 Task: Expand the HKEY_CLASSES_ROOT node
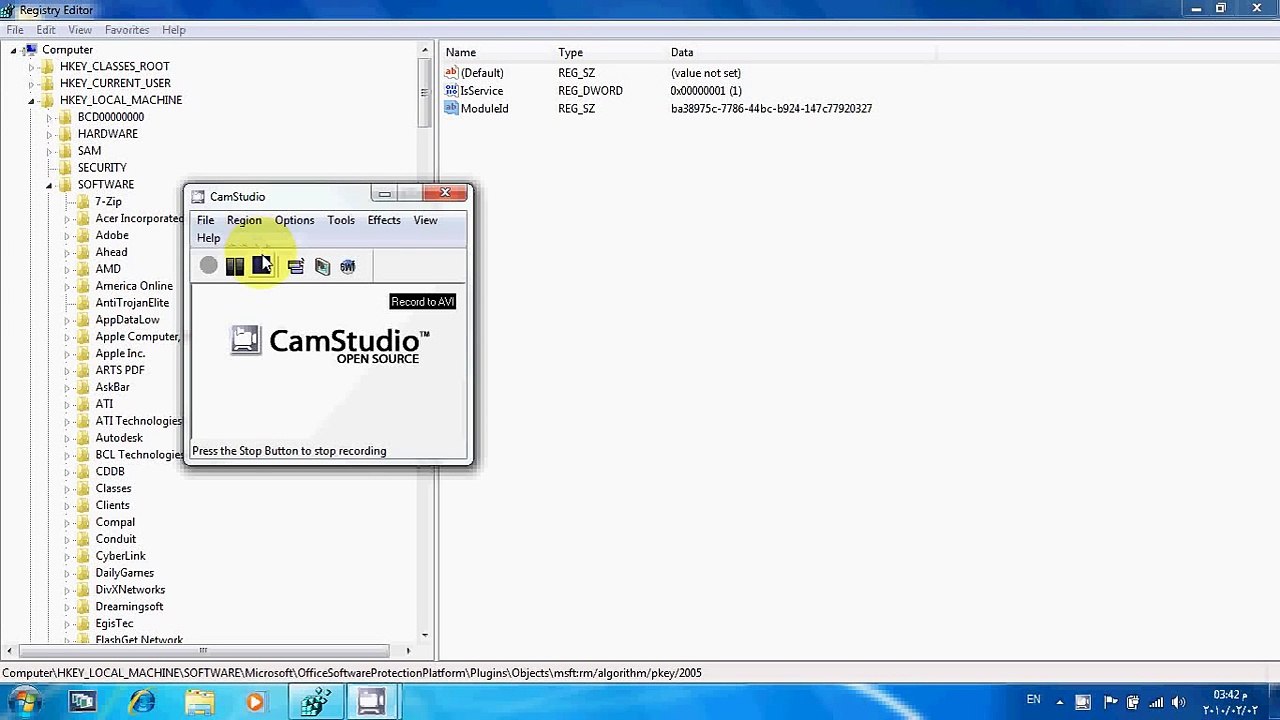point(31,67)
